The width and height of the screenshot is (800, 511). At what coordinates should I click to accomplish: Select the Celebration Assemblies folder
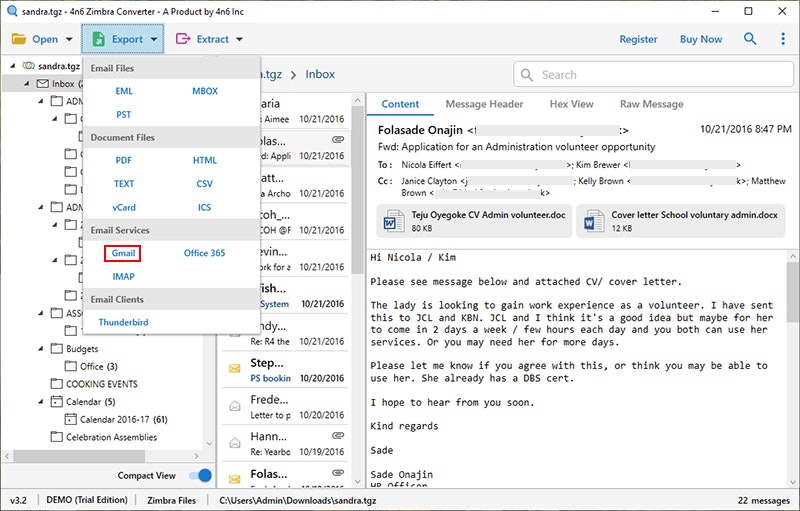pyautogui.click(x=111, y=437)
